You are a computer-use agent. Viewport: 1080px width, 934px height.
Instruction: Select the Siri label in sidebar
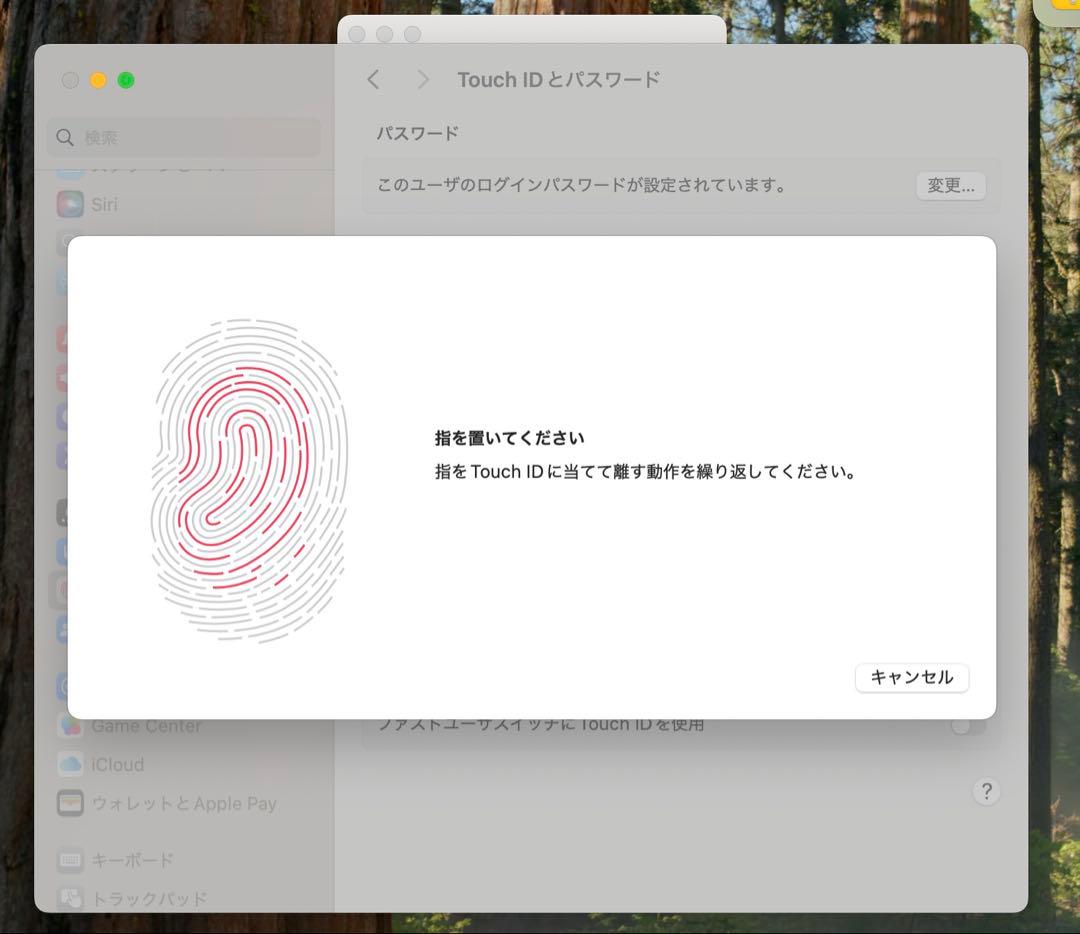[105, 204]
